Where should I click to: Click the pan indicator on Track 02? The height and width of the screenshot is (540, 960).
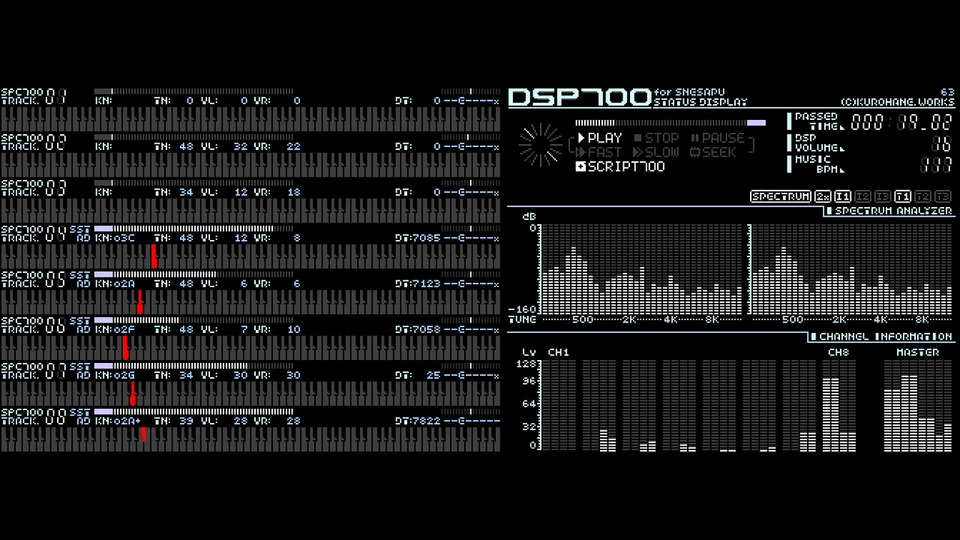[470, 137]
